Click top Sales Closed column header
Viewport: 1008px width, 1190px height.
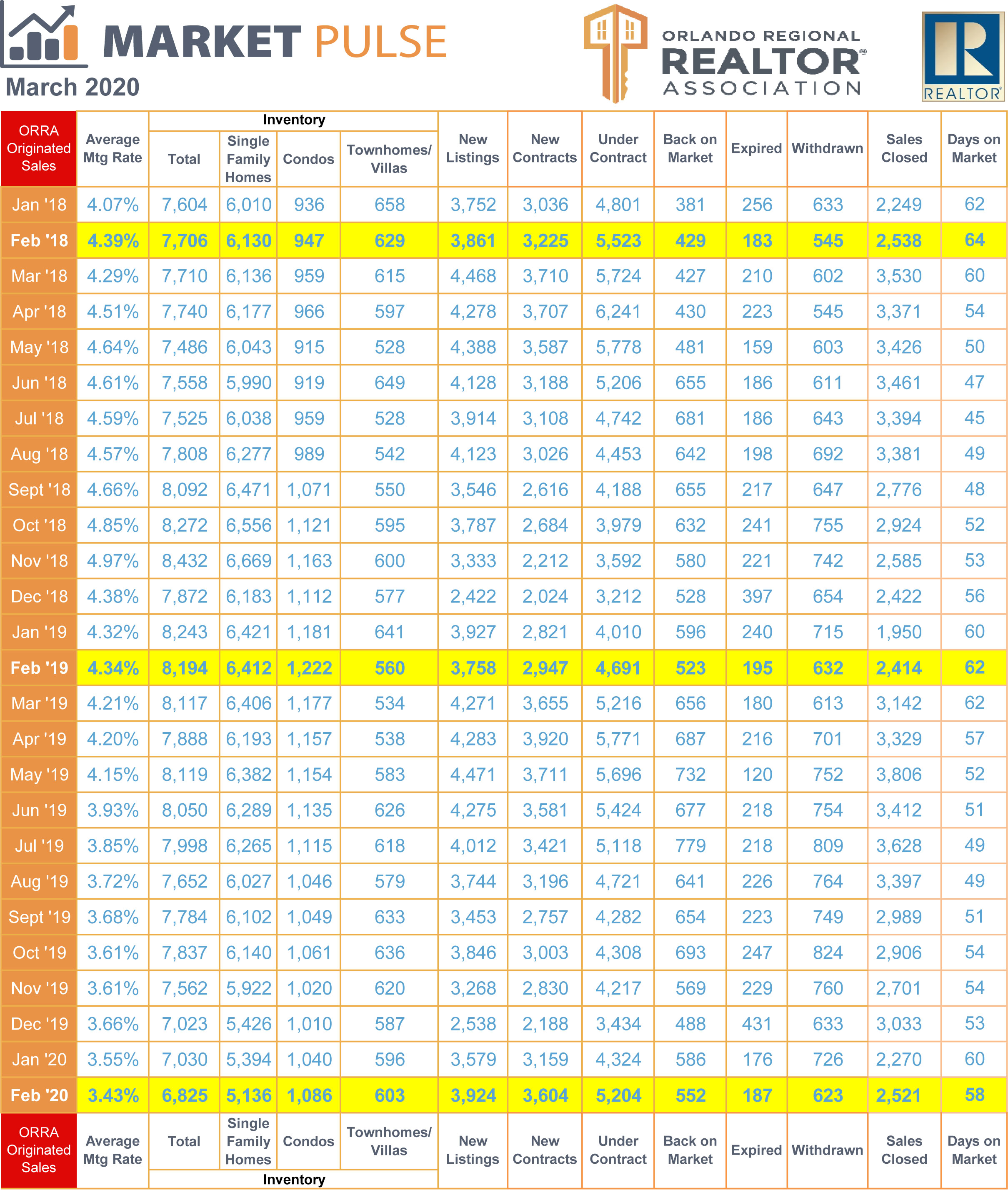pos(904,148)
